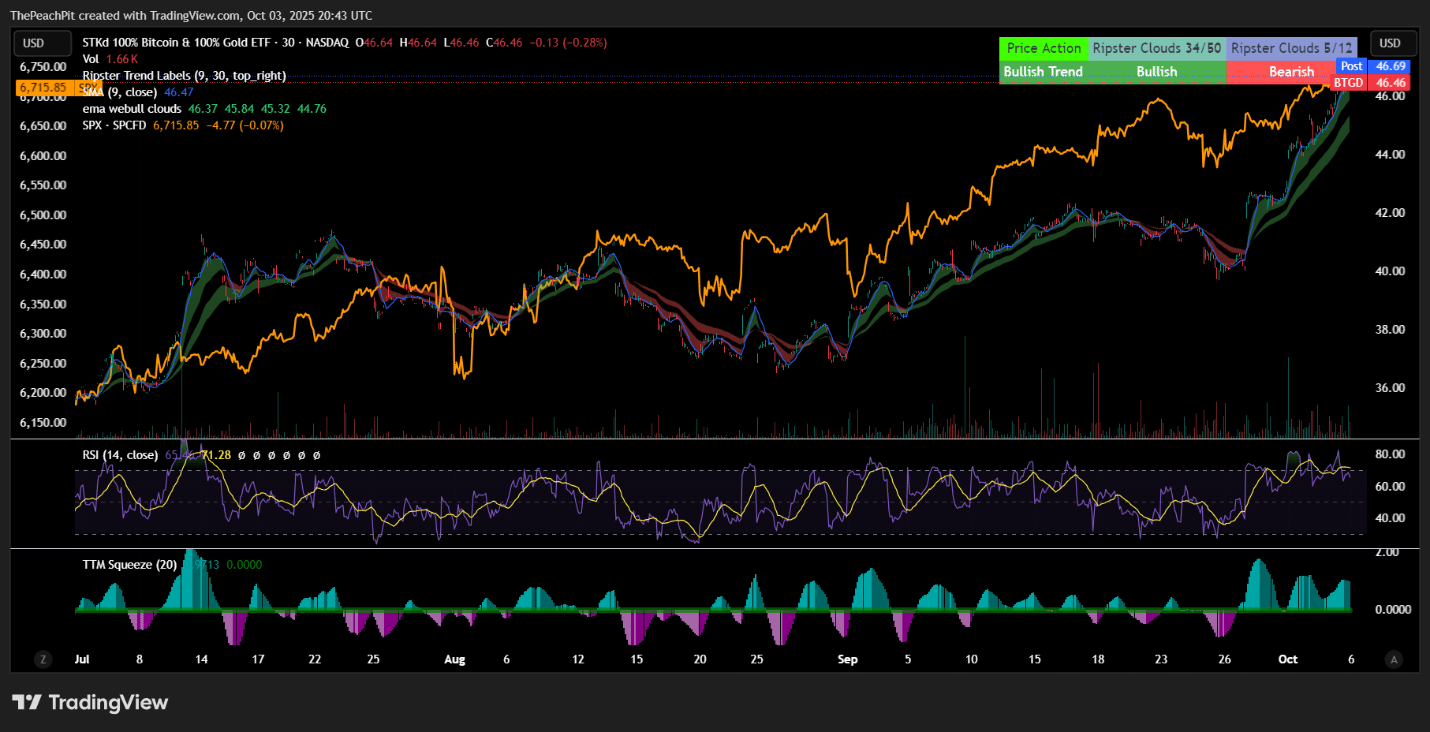Switch to the "Ripster Clouds 5/12" tab
1430x732 pixels.
pos(1293,47)
